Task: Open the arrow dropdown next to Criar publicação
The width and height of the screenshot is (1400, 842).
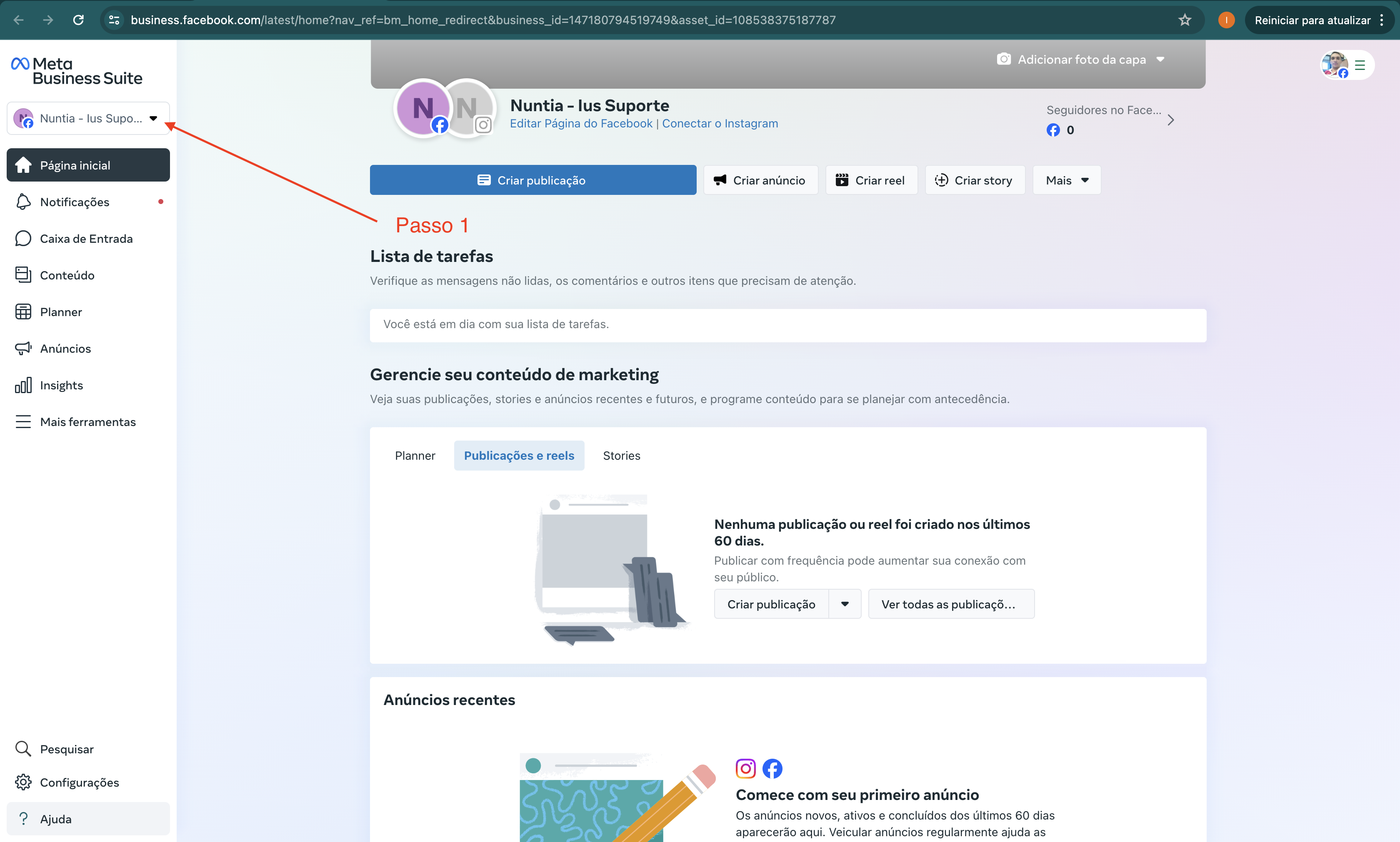Action: [845, 604]
